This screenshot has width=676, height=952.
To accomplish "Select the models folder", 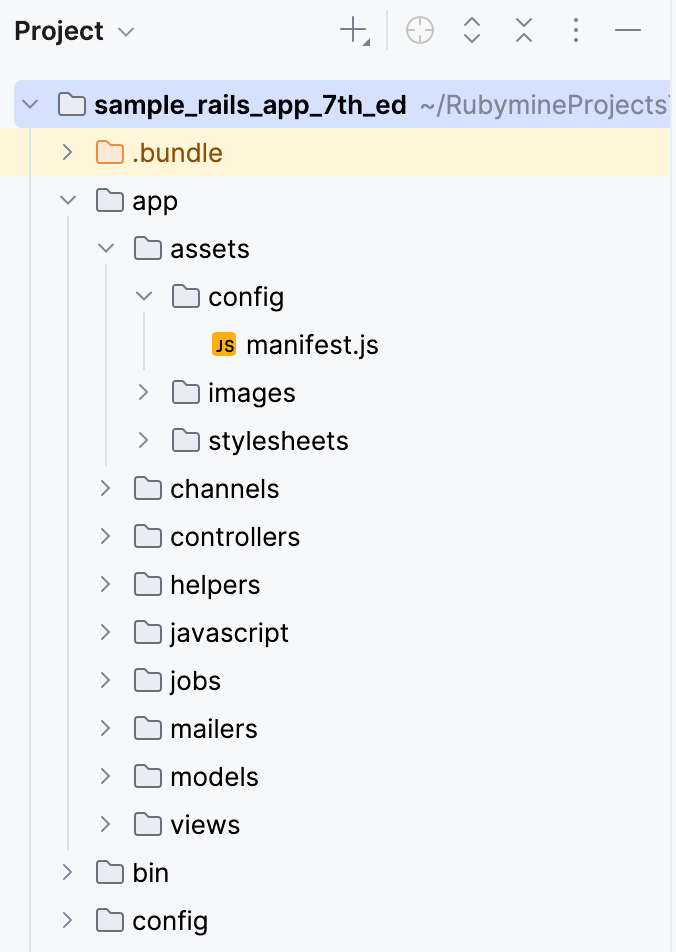I will point(214,776).
